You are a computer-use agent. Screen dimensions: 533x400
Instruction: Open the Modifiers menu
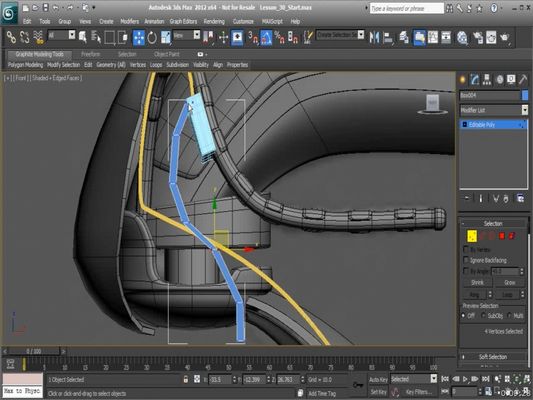(x=130, y=21)
